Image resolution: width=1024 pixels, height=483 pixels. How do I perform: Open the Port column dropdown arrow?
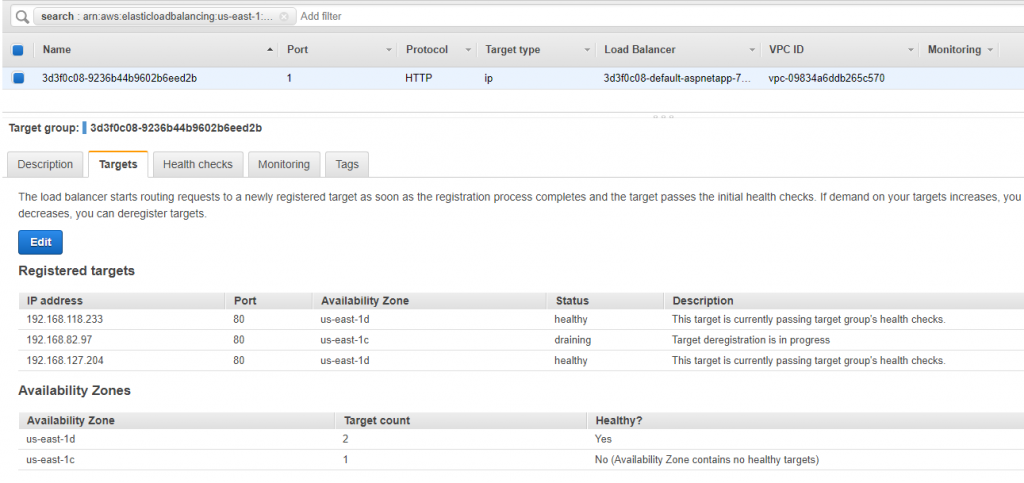coord(389,50)
